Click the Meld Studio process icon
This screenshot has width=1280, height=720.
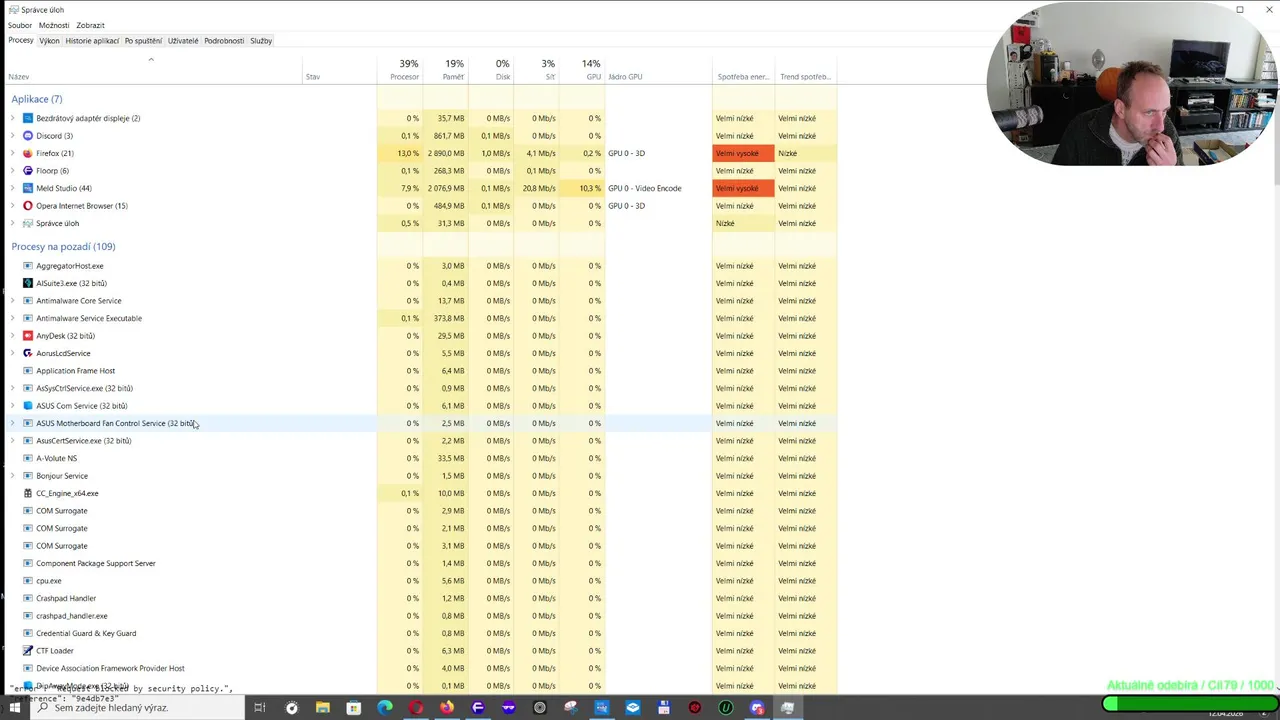pos(28,188)
